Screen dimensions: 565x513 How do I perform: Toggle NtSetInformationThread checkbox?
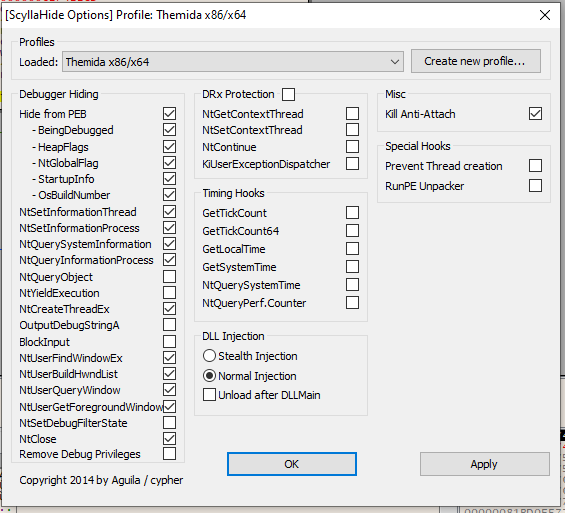[x=169, y=211]
